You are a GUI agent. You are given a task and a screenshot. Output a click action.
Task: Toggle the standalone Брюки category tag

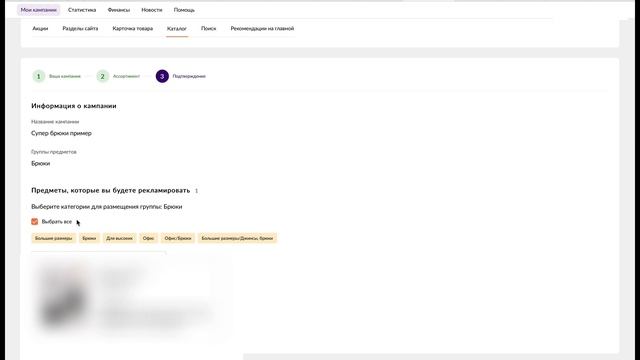pos(89,238)
